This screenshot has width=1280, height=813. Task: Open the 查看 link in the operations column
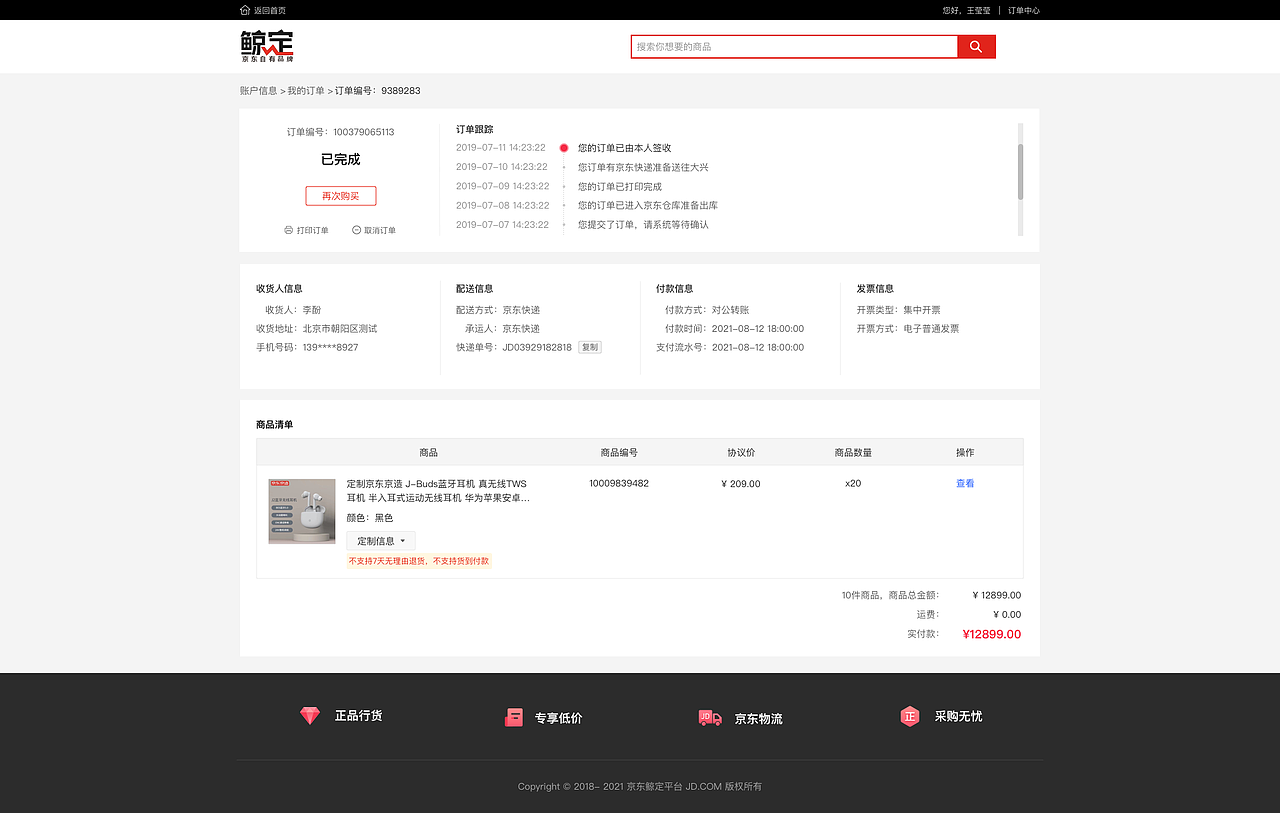[x=963, y=483]
